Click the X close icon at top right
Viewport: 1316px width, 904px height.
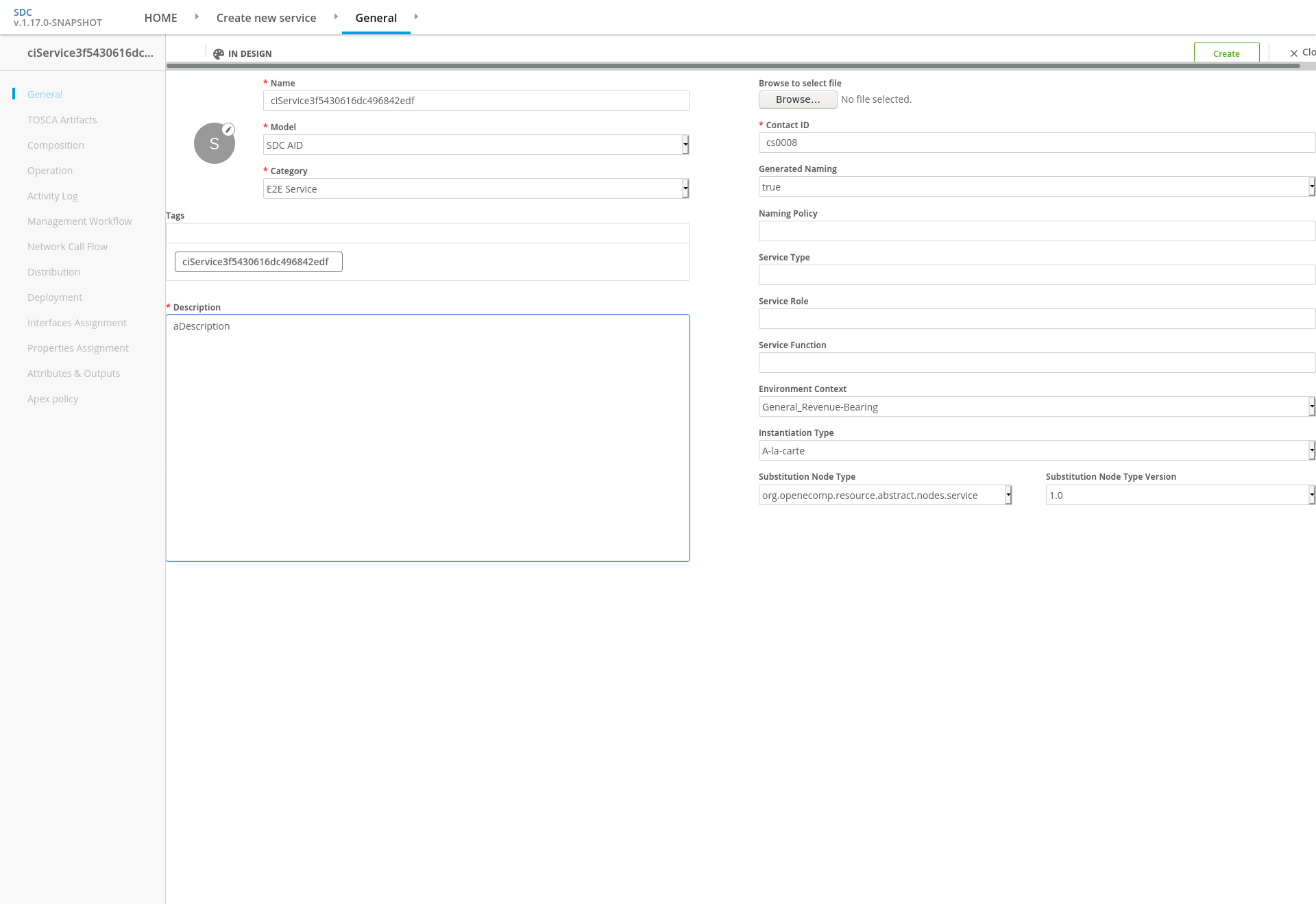pyautogui.click(x=1294, y=53)
